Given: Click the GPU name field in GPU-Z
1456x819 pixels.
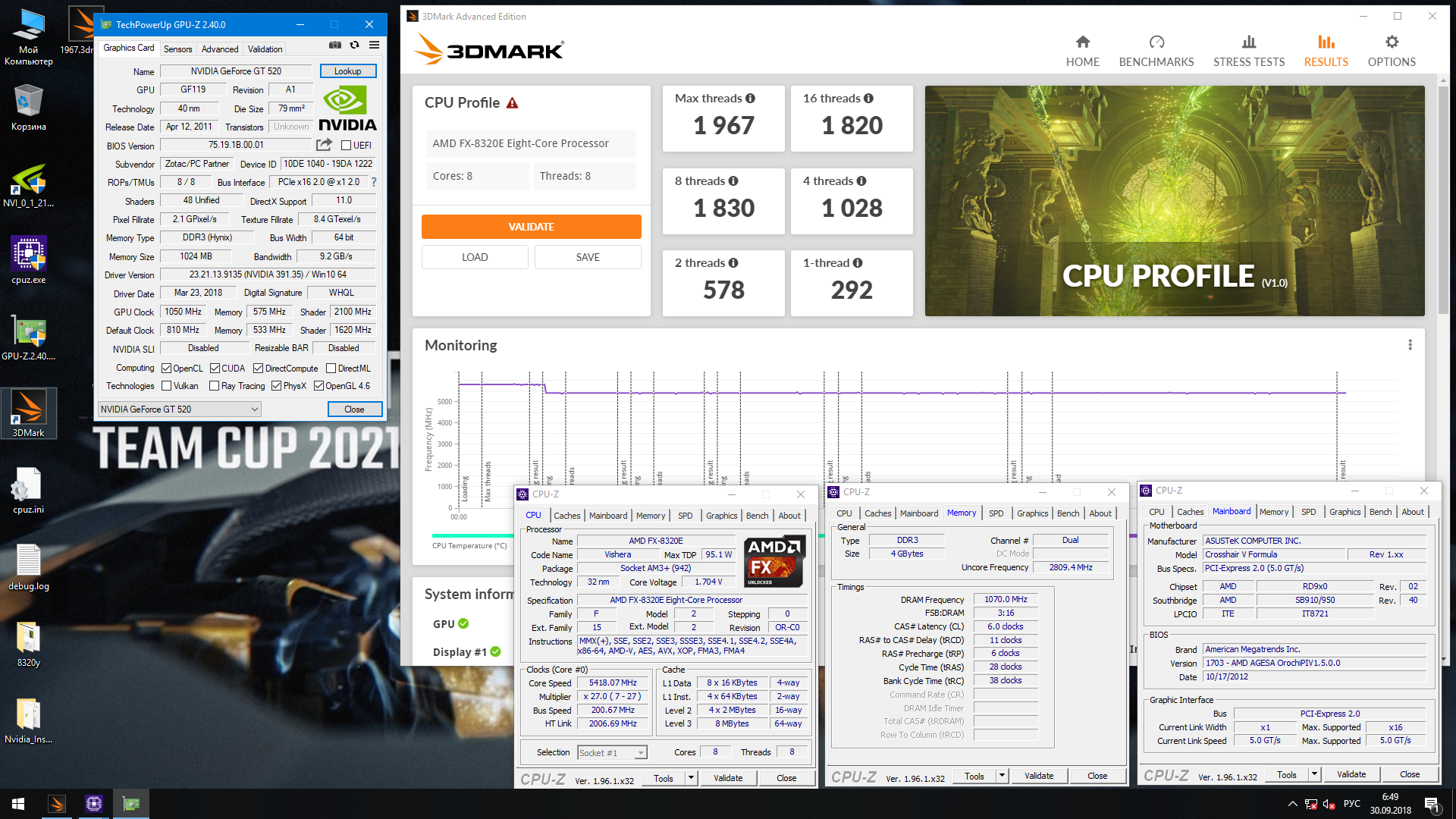Looking at the screenshot, I should 236,71.
